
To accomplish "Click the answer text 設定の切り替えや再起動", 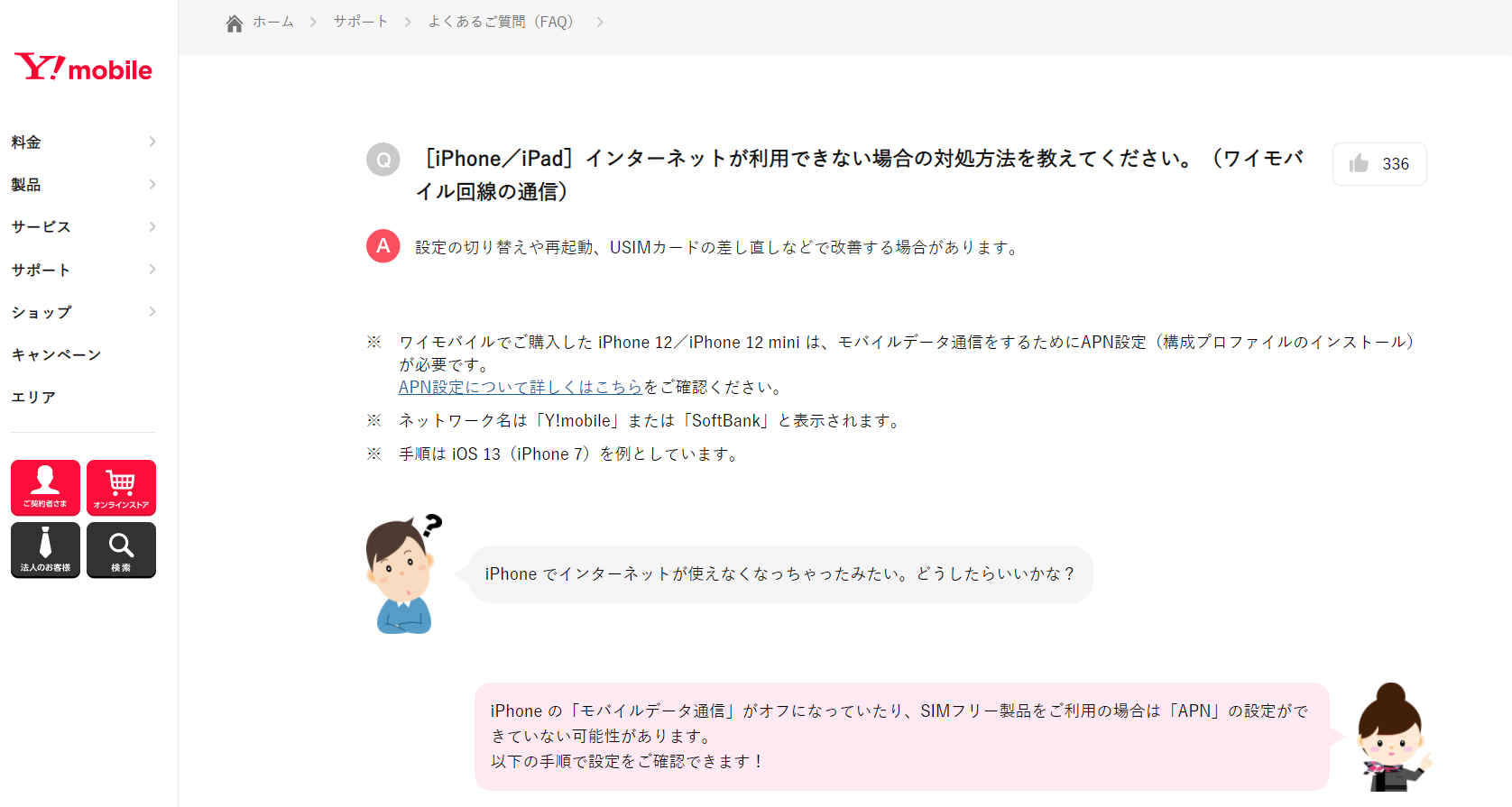I will [x=719, y=247].
